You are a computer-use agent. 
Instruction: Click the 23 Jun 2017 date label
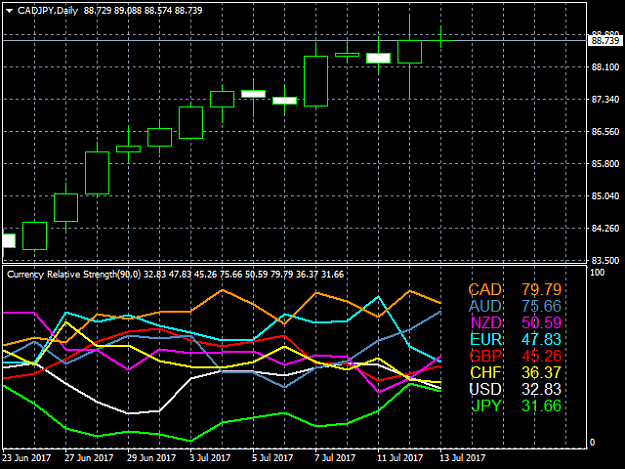tap(27, 458)
